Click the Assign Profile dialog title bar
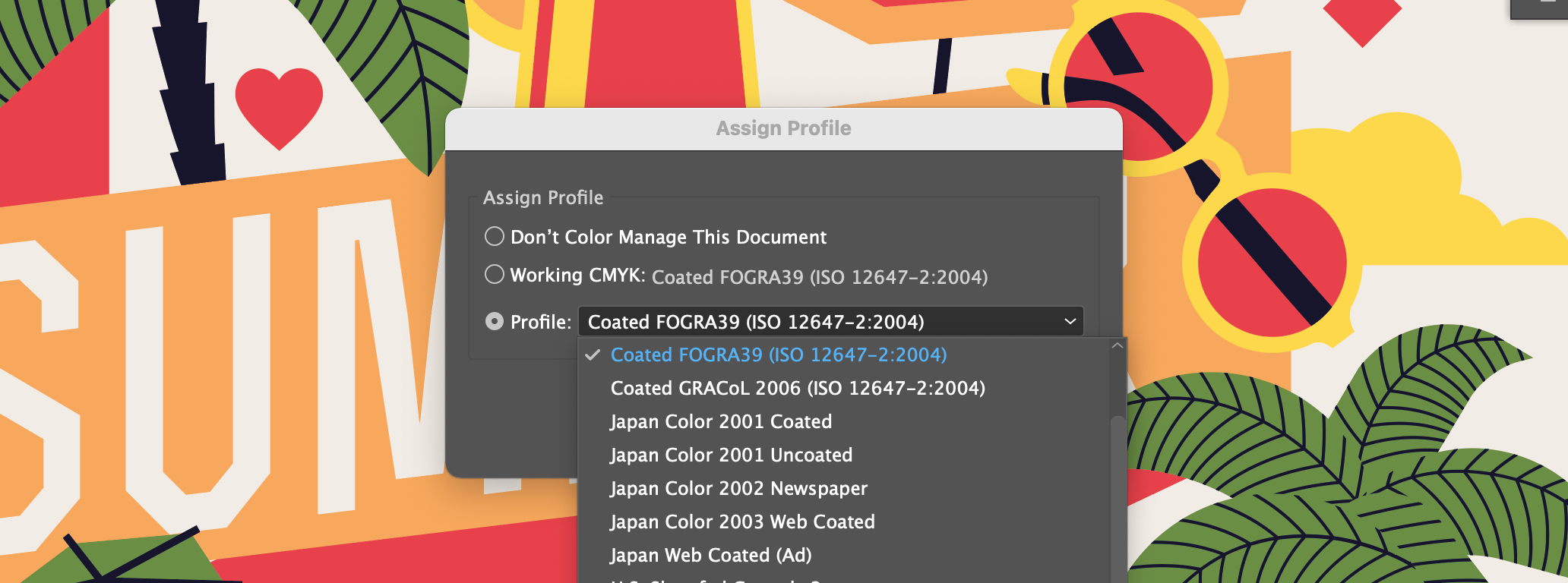 pyautogui.click(x=783, y=128)
